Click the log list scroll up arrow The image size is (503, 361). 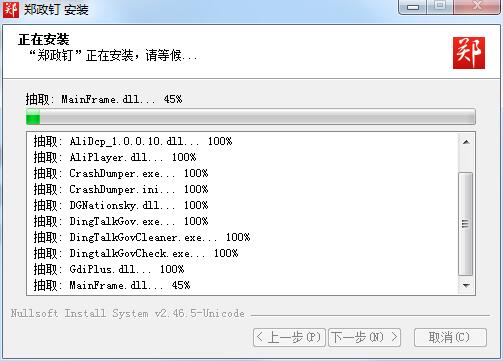click(x=466, y=142)
